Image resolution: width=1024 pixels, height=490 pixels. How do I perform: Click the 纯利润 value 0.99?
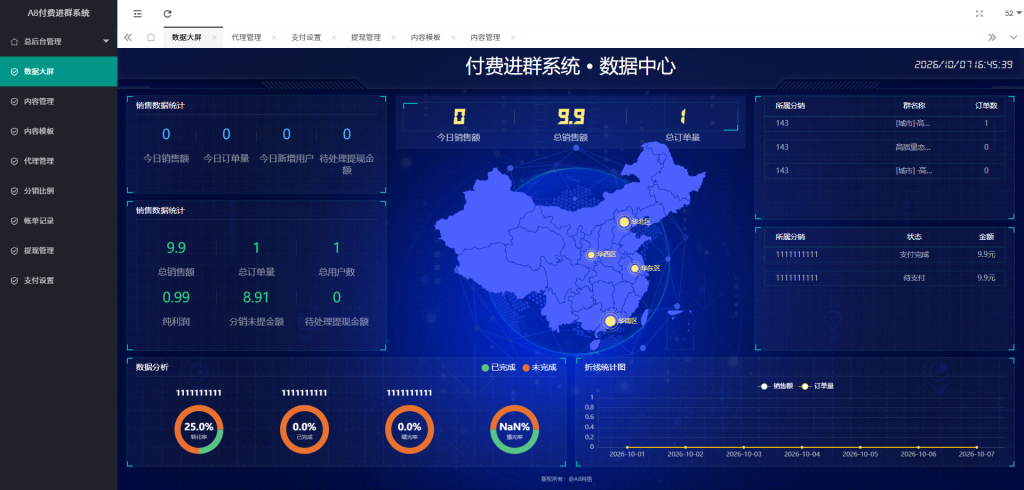pyautogui.click(x=176, y=298)
